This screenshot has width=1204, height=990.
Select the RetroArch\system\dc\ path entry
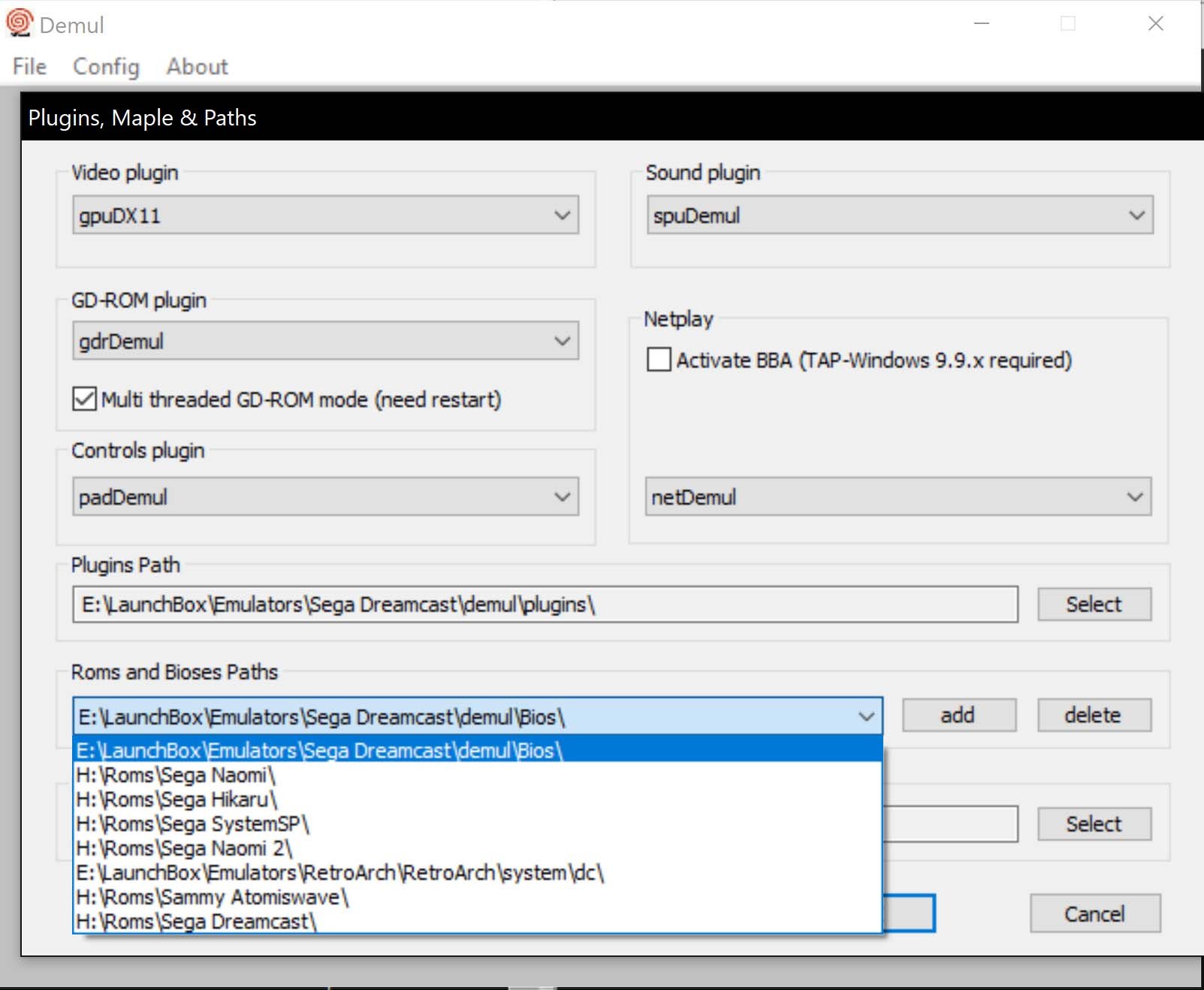(x=478, y=873)
